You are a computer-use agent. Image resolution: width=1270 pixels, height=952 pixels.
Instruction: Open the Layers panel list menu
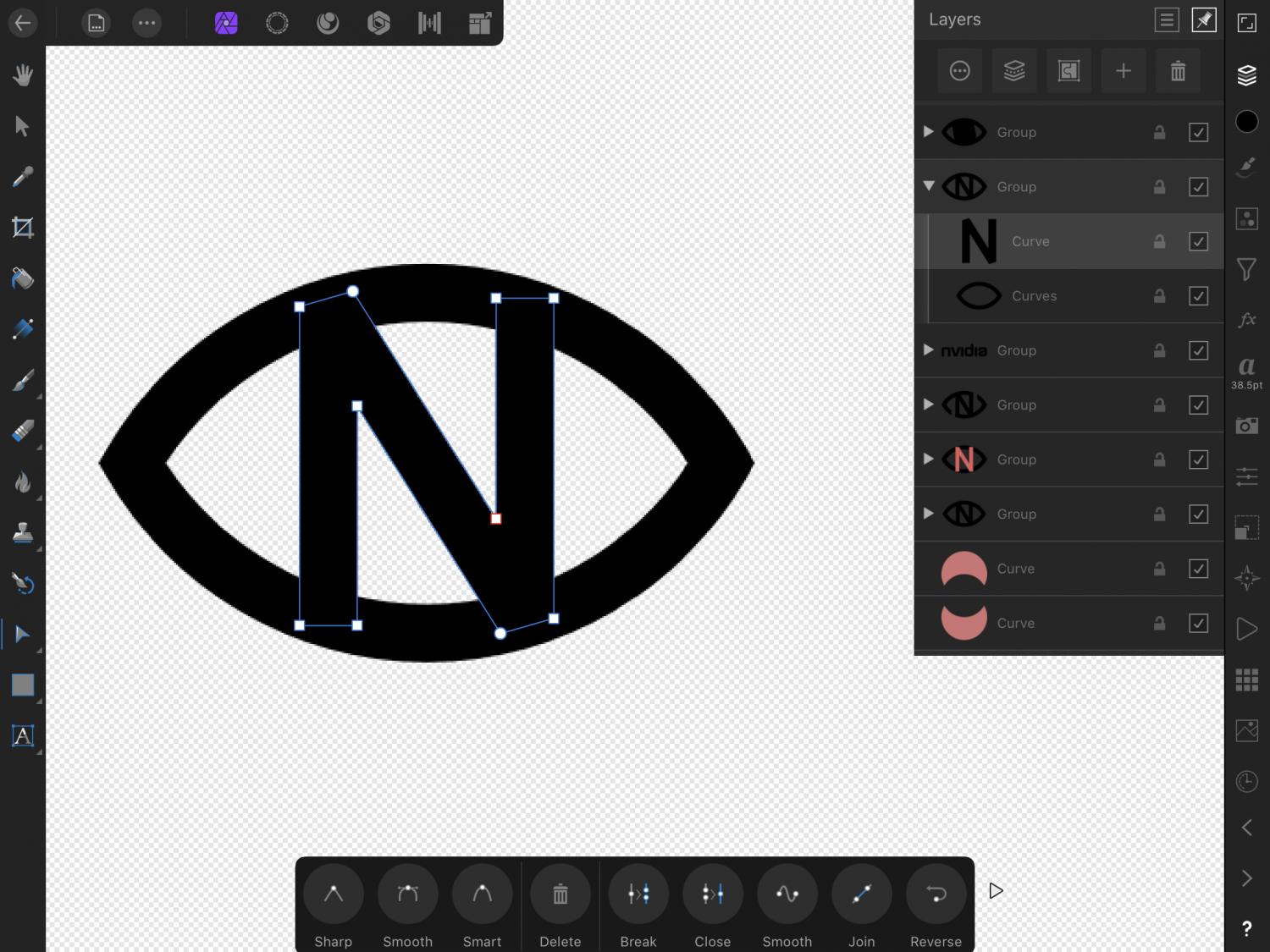coord(1167,19)
